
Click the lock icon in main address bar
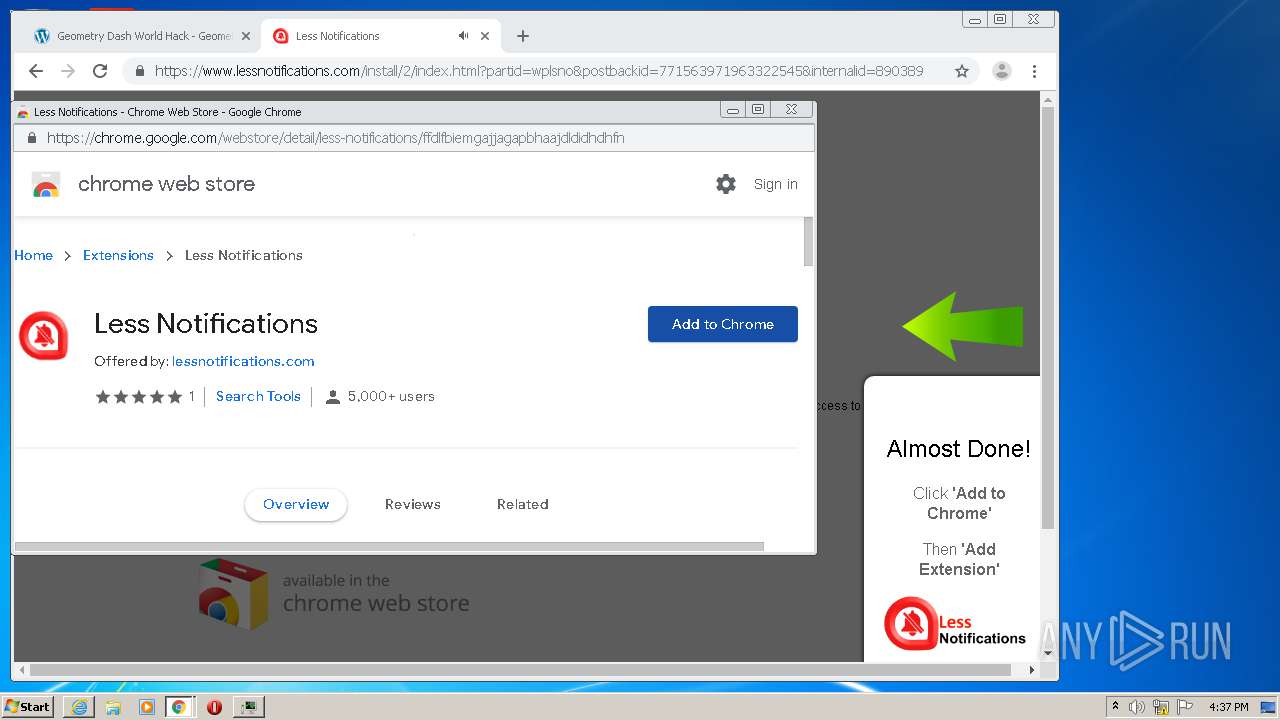(x=139, y=71)
